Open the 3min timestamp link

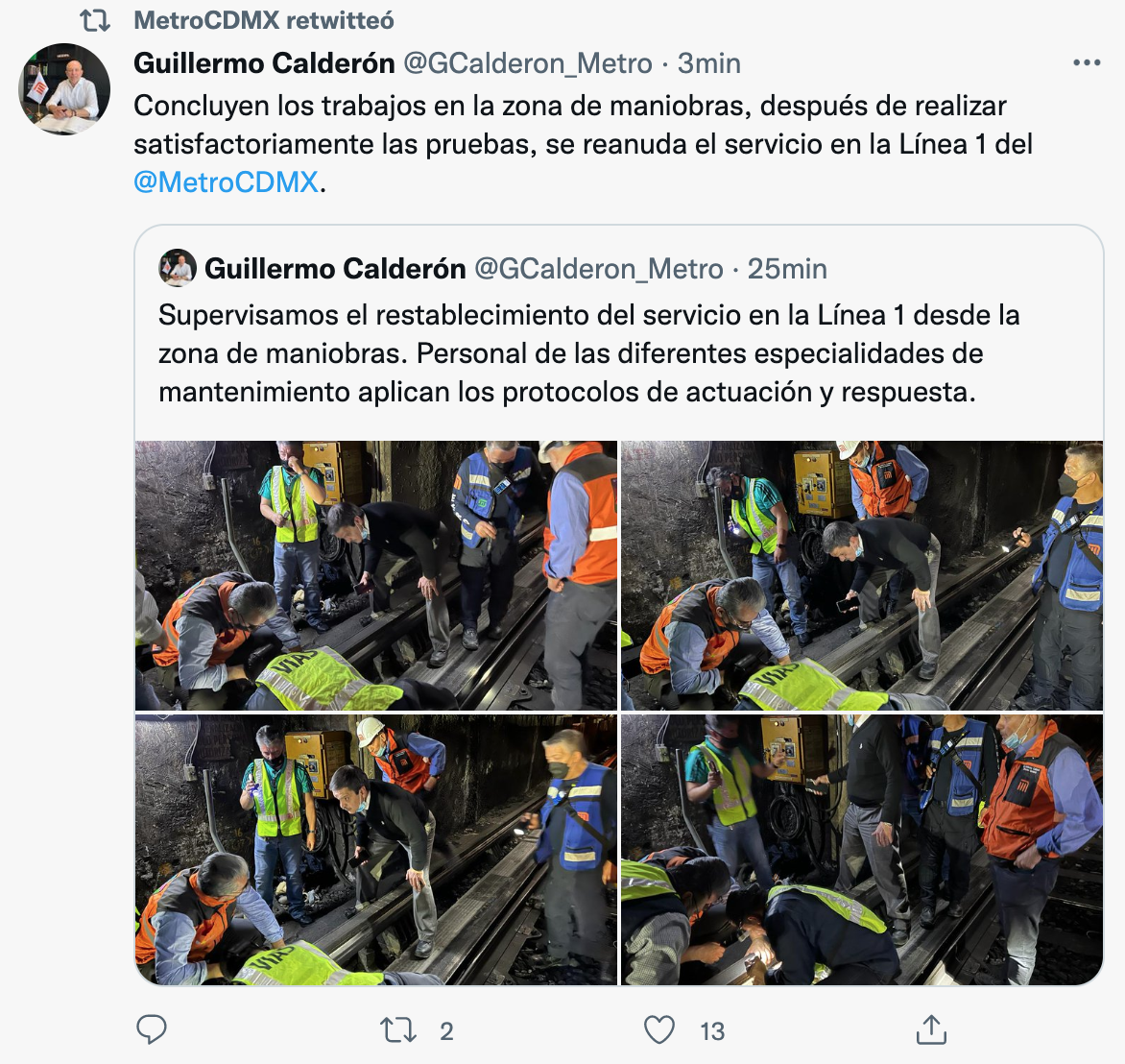pyautogui.click(x=708, y=63)
